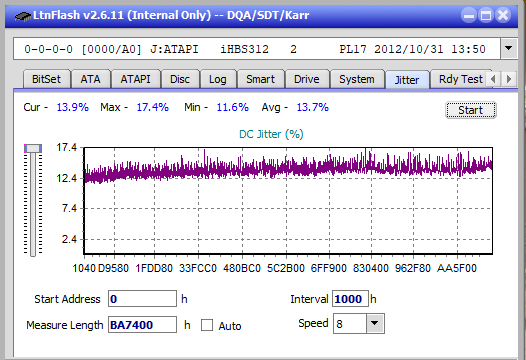Switch to the ATA tab
This screenshot has height=360, width=526.
coord(91,79)
